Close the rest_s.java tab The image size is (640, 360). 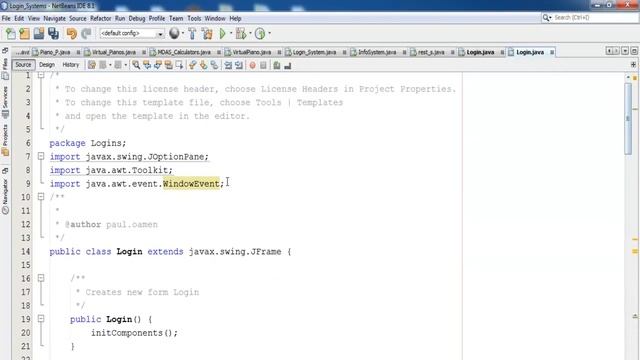point(452,53)
